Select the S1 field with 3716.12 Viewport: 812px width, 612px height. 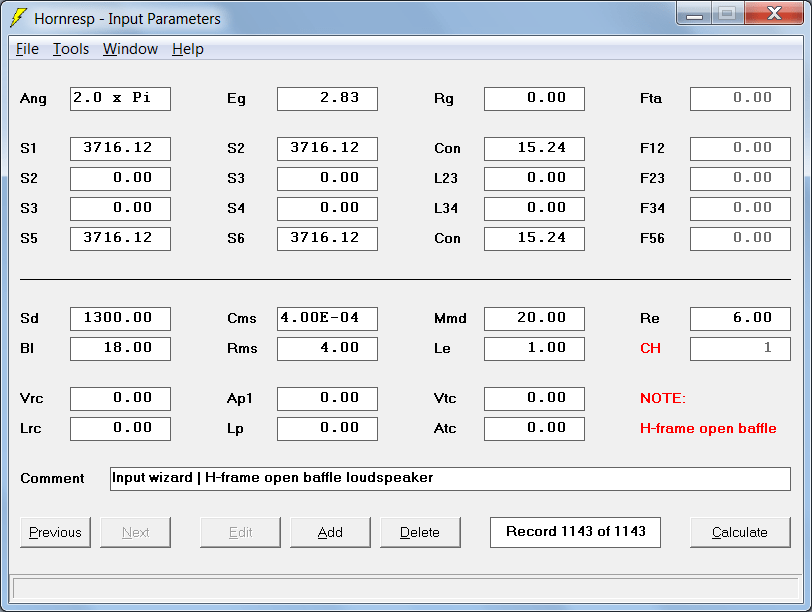(120, 149)
